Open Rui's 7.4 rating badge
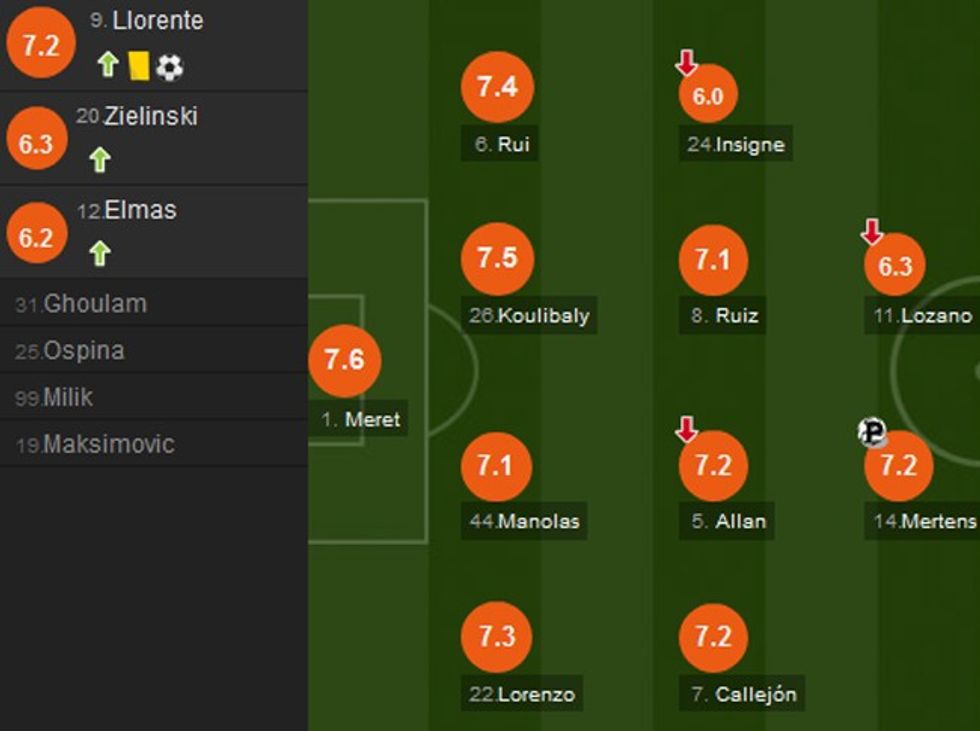This screenshot has height=731, width=980. pos(497,88)
